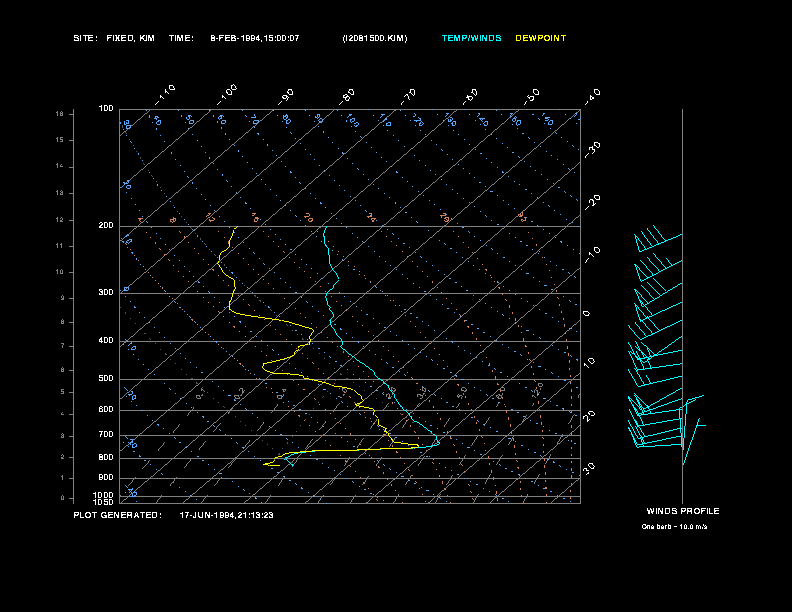The height and width of the screenshot is (612, 792).
Task: Click the 500 pressure level label
Action: (106, 378)
